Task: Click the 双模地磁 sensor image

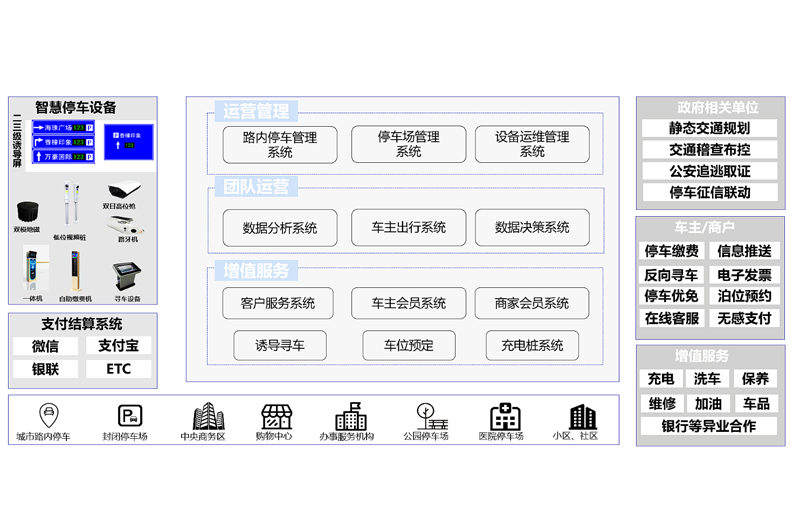Action: [x=29, y=211]
